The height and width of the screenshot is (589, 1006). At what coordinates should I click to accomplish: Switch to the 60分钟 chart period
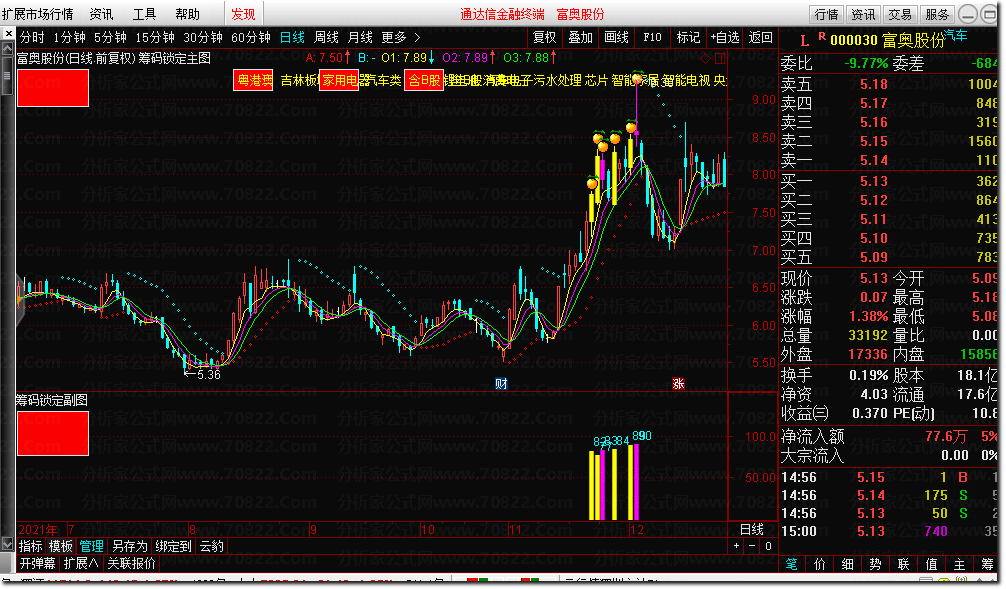251,37
